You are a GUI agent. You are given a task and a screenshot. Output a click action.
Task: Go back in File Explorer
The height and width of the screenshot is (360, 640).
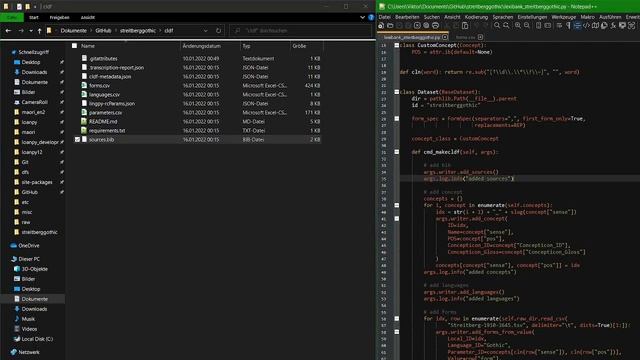9,31
